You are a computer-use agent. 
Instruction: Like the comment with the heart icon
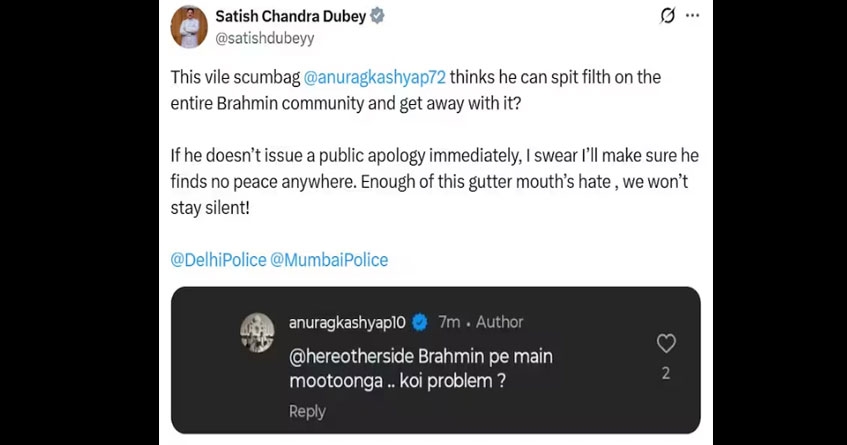(666, 344)
